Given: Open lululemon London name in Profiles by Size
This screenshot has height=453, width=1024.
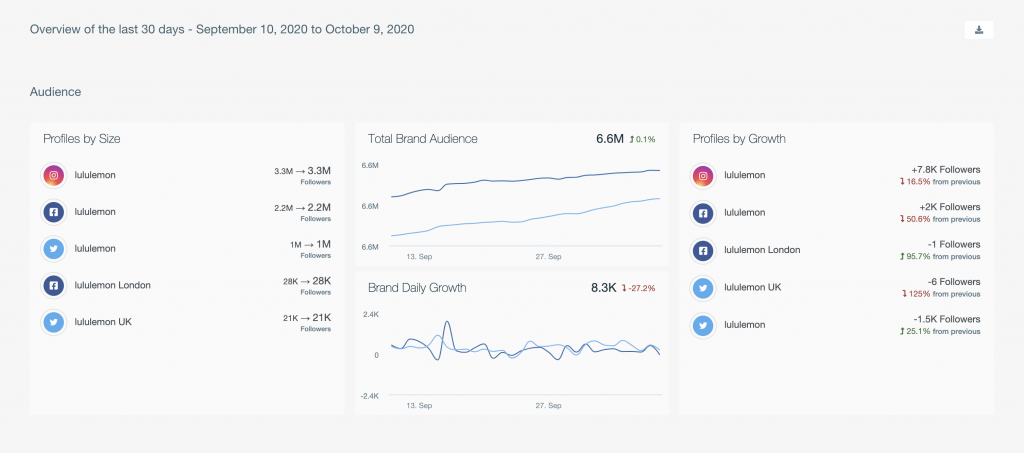Looking at the screenshot, I should click(x=113, y=285).
